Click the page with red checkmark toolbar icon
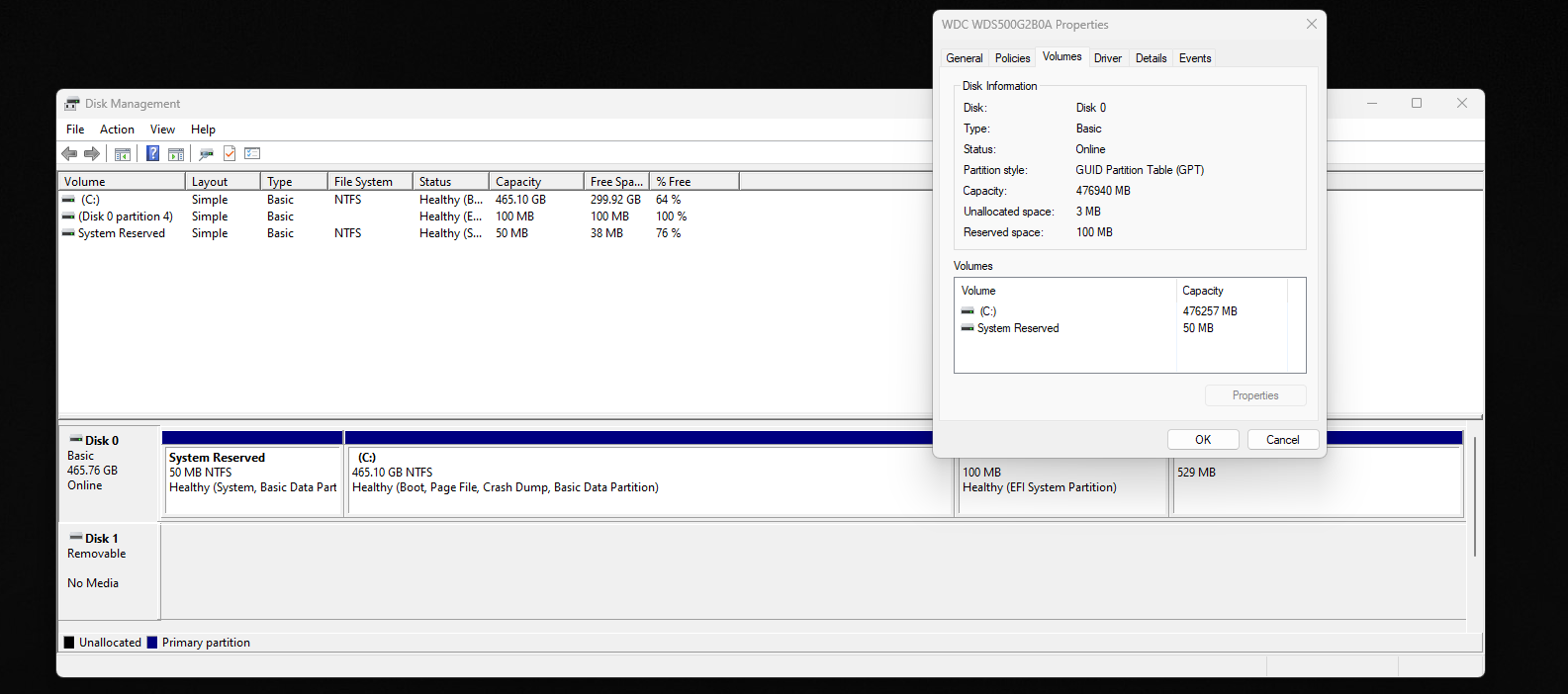Screen dimensions: 1568x694 tap(230, 153)
